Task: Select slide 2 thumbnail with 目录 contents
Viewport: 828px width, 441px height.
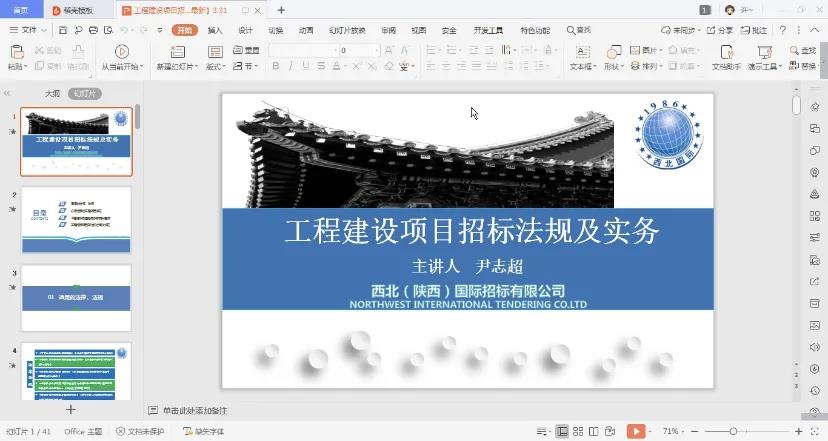Action: pos(76,220)
